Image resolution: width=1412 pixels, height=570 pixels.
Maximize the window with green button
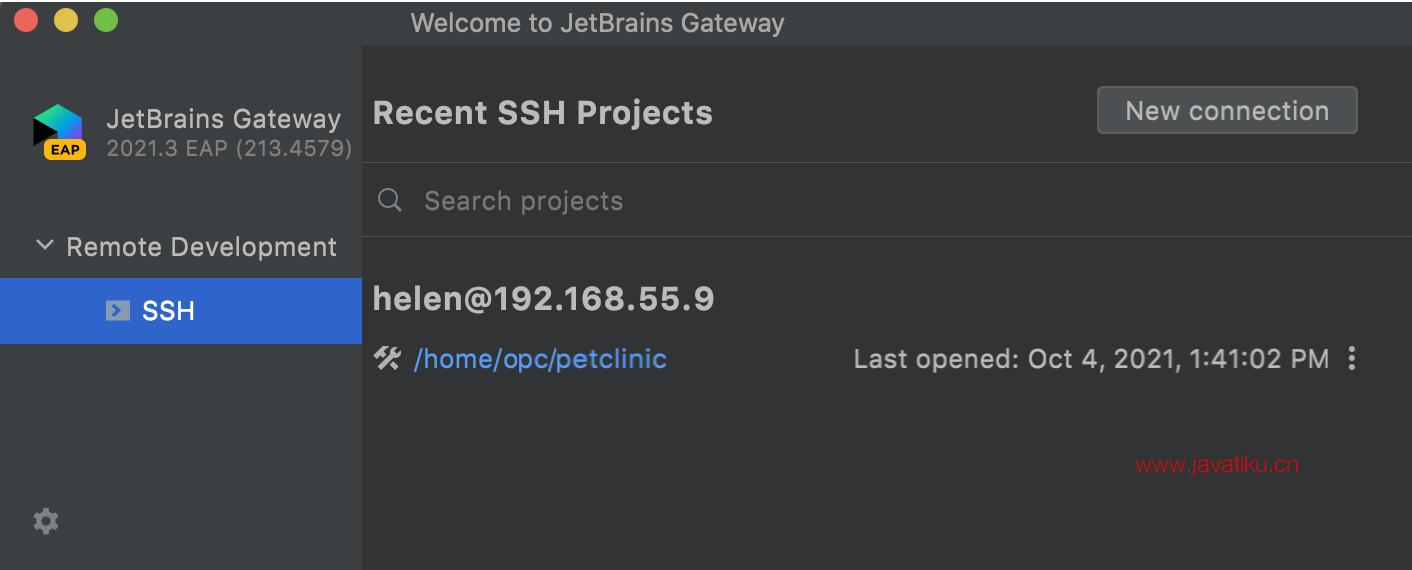coord(106,20)
